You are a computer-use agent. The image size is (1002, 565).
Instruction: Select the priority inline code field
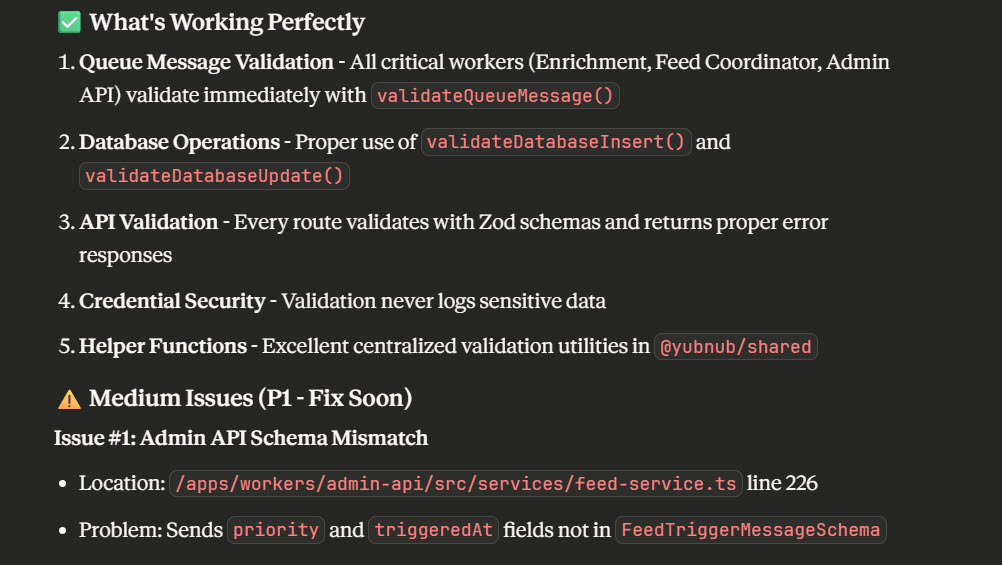pyautogui.click(x=276, y=530)
